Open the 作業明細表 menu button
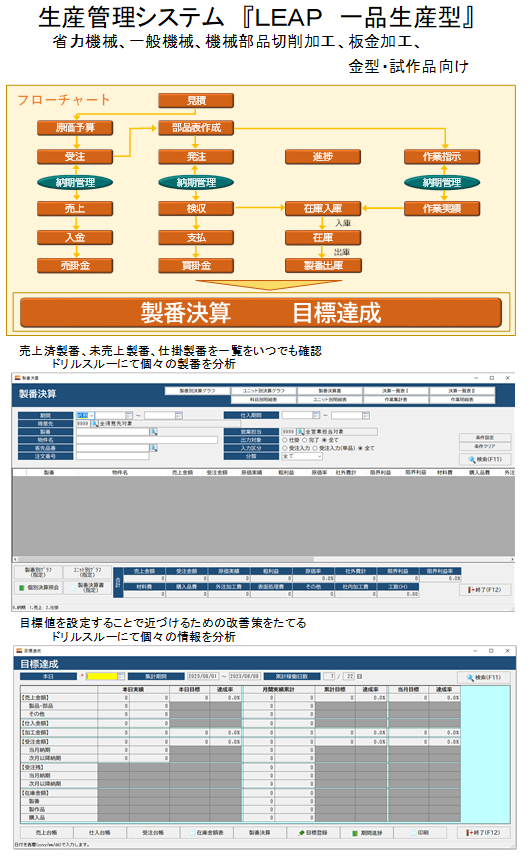The height and width of the screenshot is (857, 530). pyautogui.click(x=462, y=400)
